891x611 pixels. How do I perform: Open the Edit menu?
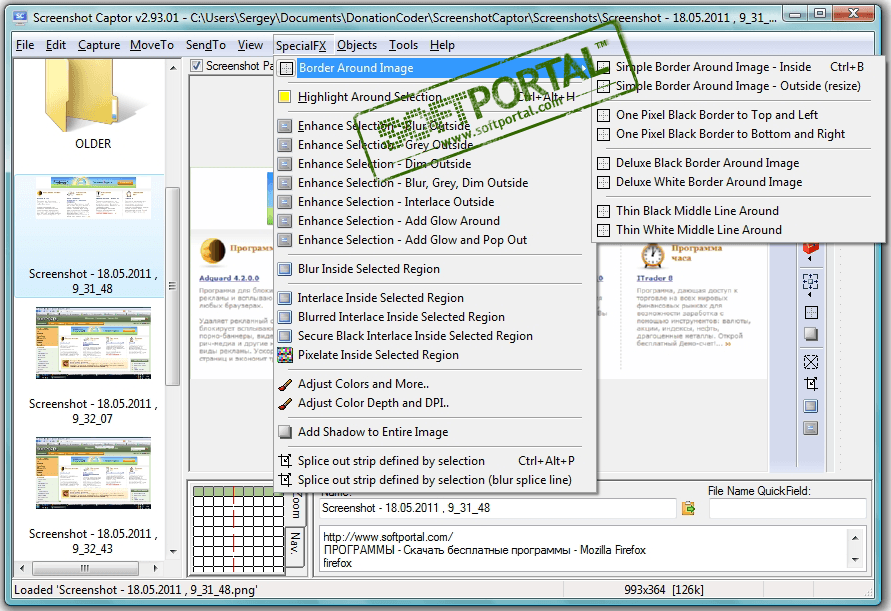tap(56, 45)
